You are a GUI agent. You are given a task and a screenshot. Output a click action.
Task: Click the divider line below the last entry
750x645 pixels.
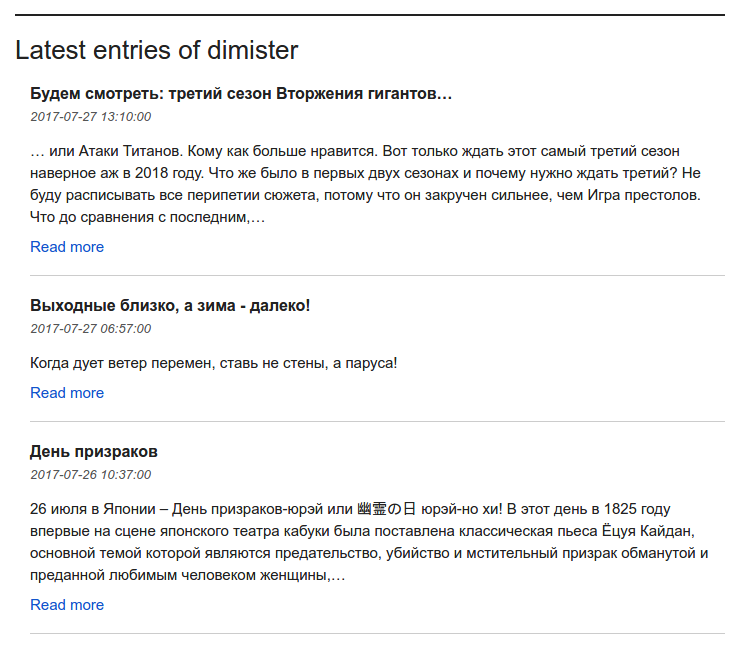377,633
